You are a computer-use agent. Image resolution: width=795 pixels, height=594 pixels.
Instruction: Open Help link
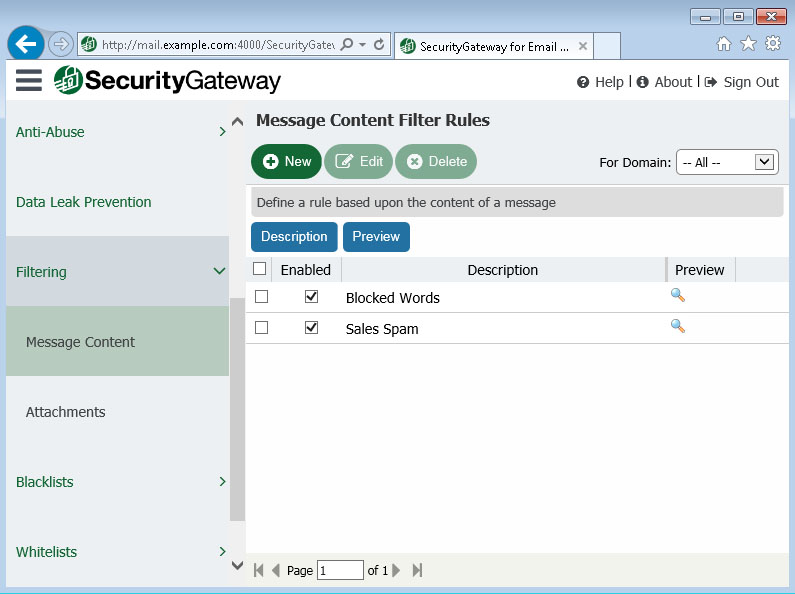tap(600, 82)
